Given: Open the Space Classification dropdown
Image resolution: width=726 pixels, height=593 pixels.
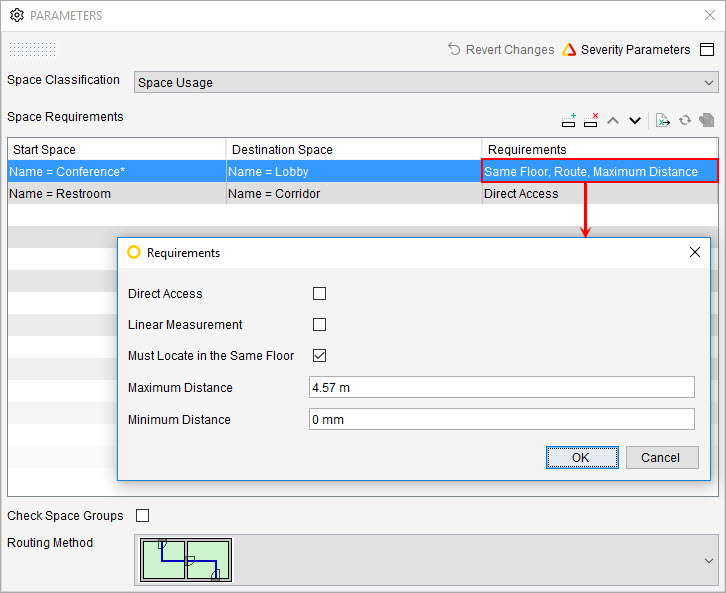Looking at the screenshot, I should (426, 82).
